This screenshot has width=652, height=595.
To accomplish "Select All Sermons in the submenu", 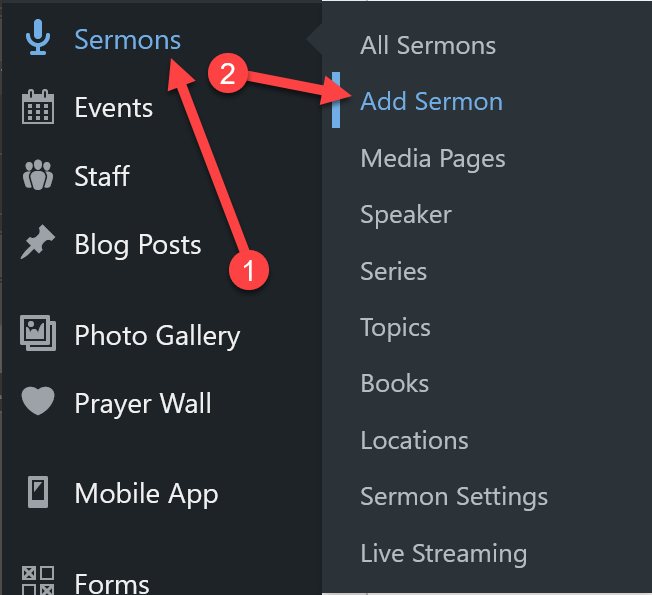I will click(x=428, y=45).
